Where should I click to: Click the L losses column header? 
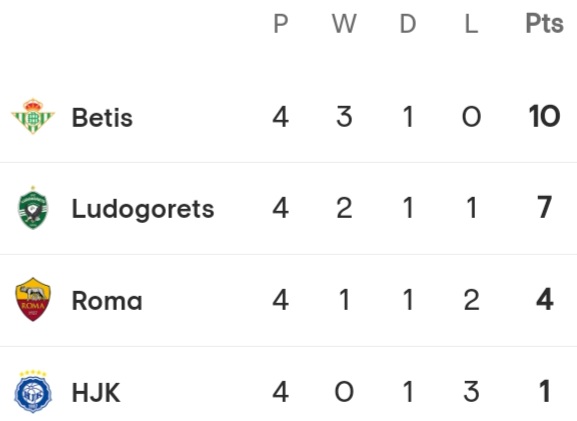click(x=471, y=24)
